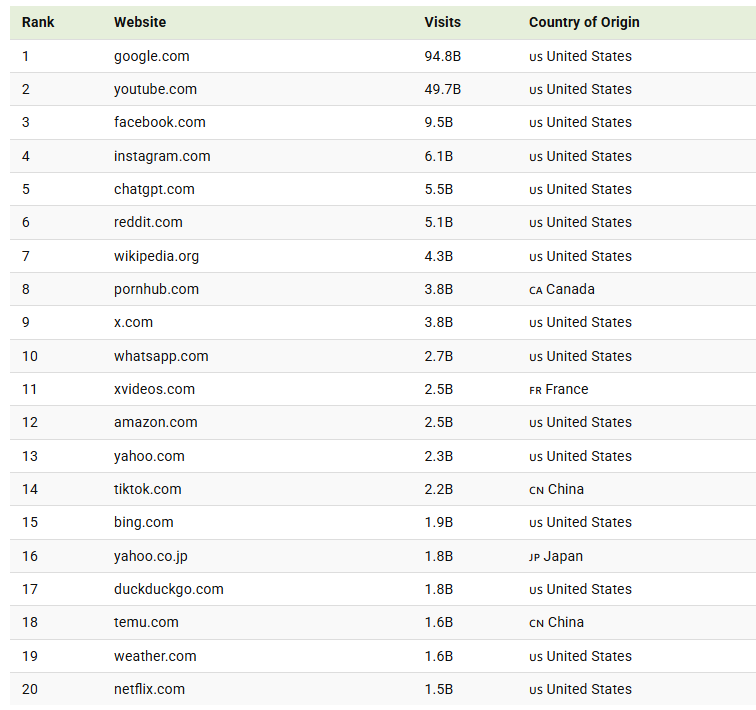Click the 6.1B visits value

(439, 156)
